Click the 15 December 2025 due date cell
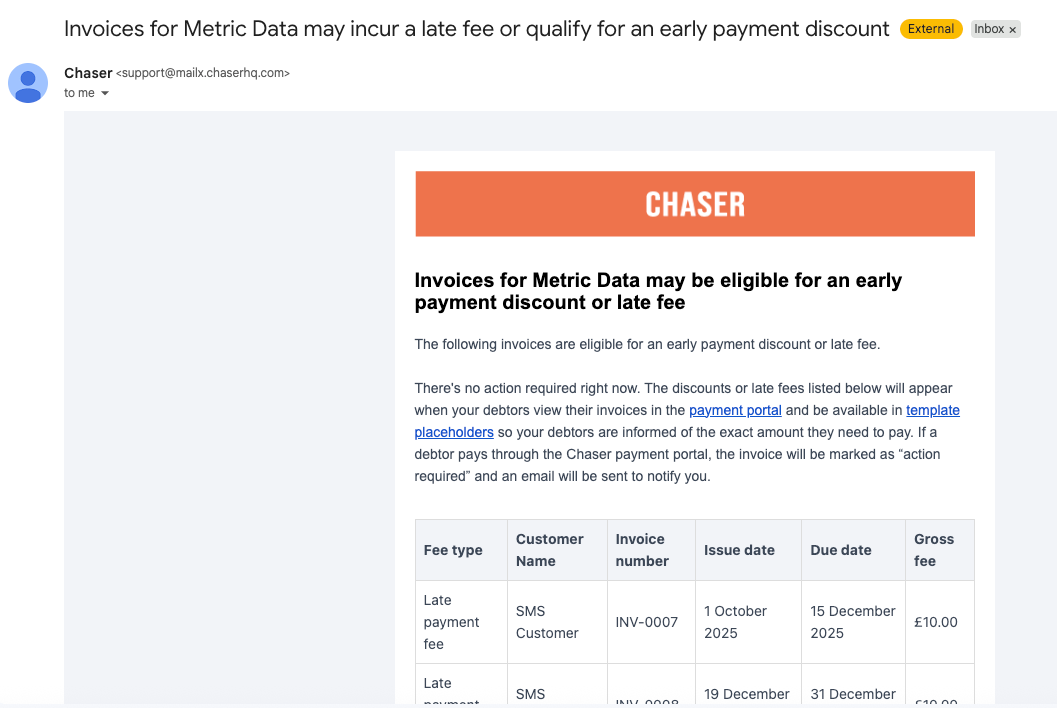 853,622
